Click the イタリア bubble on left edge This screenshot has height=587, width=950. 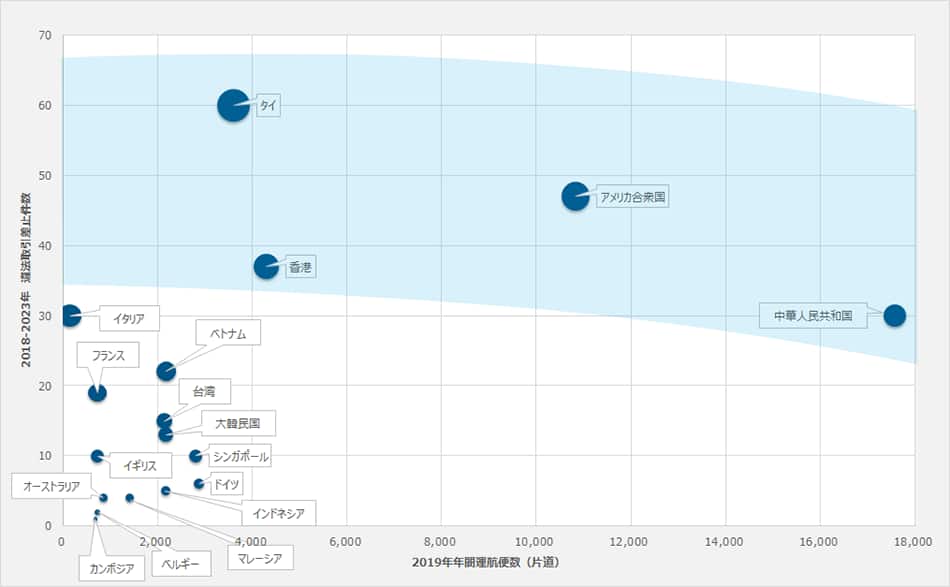point(70,315)
